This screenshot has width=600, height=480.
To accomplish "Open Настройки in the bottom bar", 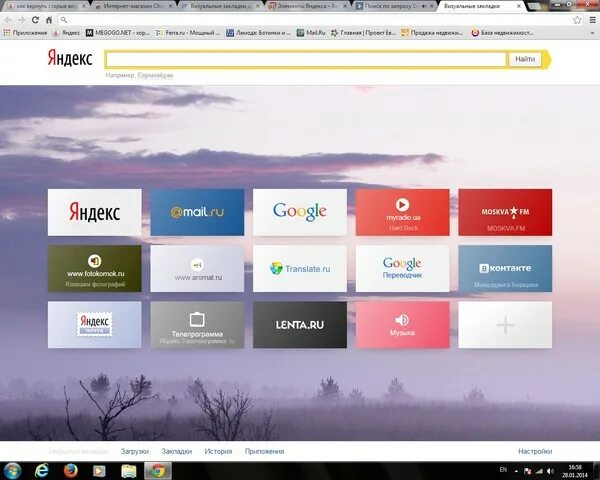I will tap(535, 451).
